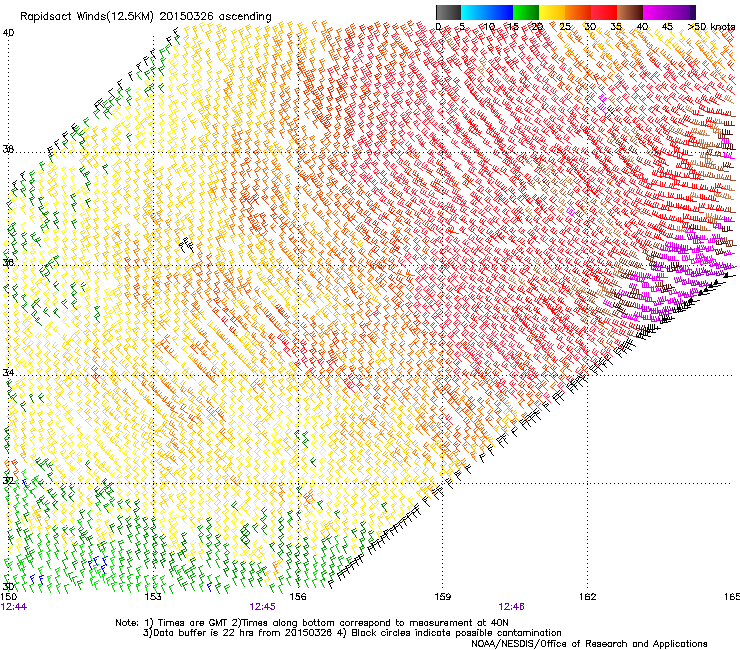Image resolution: width=740 pixels, height=650 pixels.
Task: Click the brown 35-40 knots color segment
Action: [x=630, y=12]
